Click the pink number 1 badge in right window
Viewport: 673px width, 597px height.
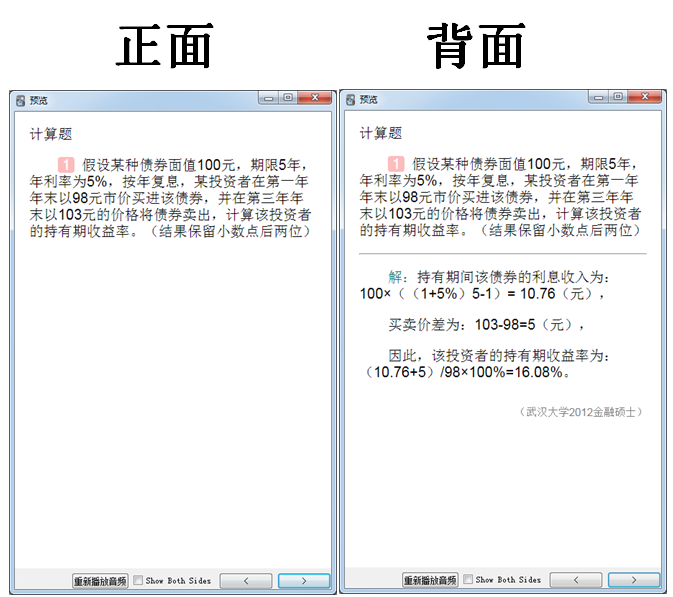[x=396, y=164]
